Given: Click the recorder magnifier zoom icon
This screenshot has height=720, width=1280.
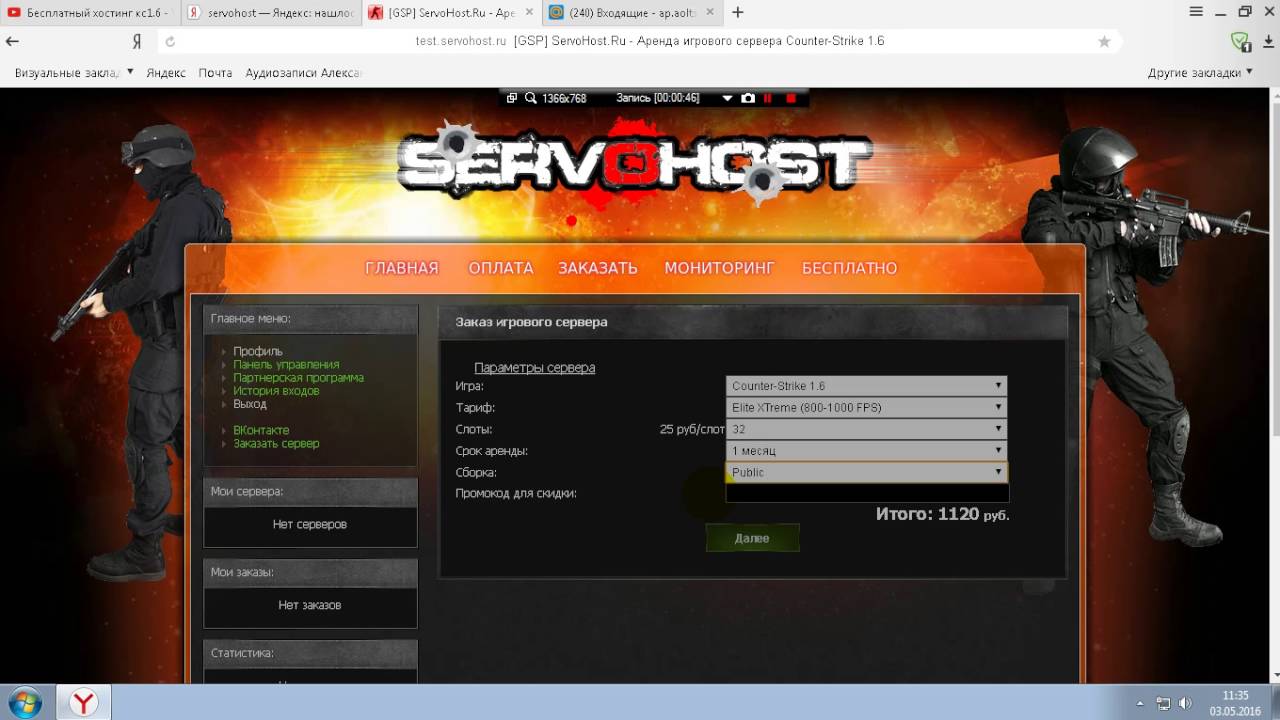Looking at the screenshot, I should 531,98.
